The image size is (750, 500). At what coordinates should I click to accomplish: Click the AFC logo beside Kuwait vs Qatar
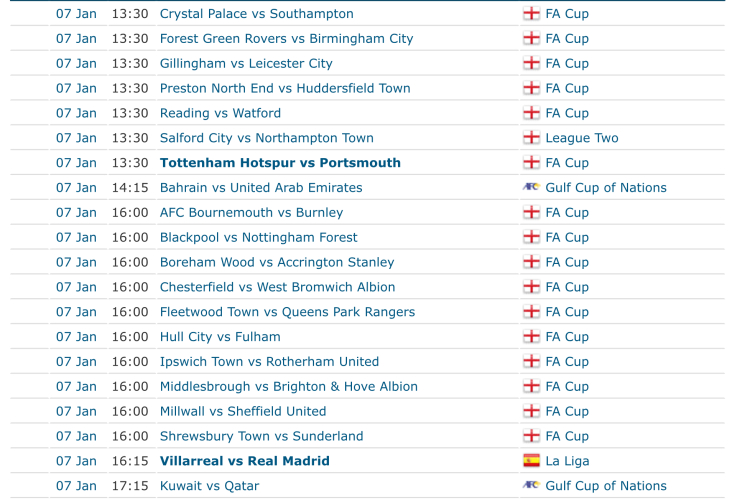click(531, 485)
